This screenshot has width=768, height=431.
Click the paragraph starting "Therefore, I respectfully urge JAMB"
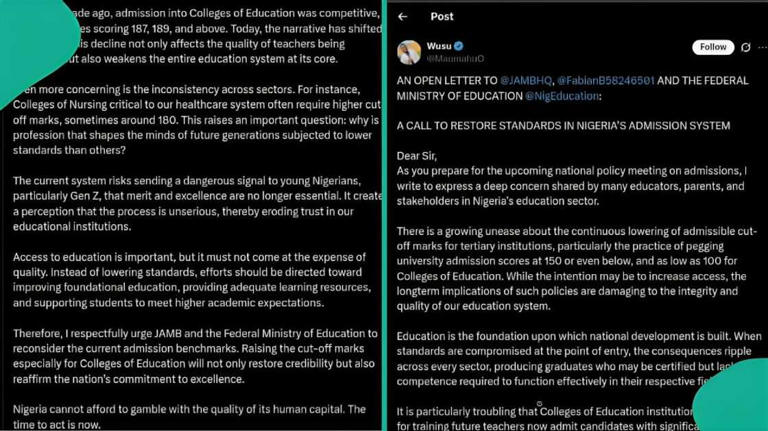[x=195, y=356]
